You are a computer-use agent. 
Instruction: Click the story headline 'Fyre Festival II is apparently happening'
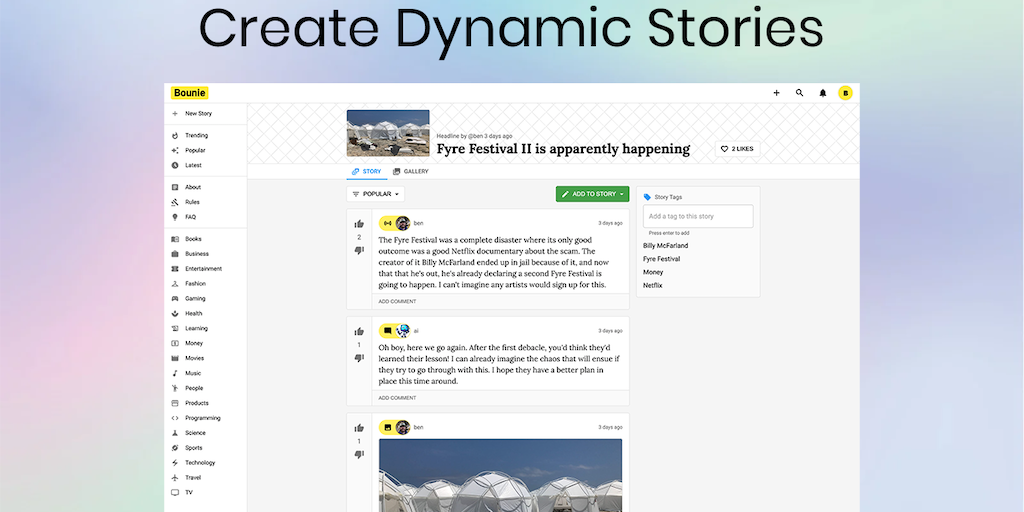click(563, 149)
